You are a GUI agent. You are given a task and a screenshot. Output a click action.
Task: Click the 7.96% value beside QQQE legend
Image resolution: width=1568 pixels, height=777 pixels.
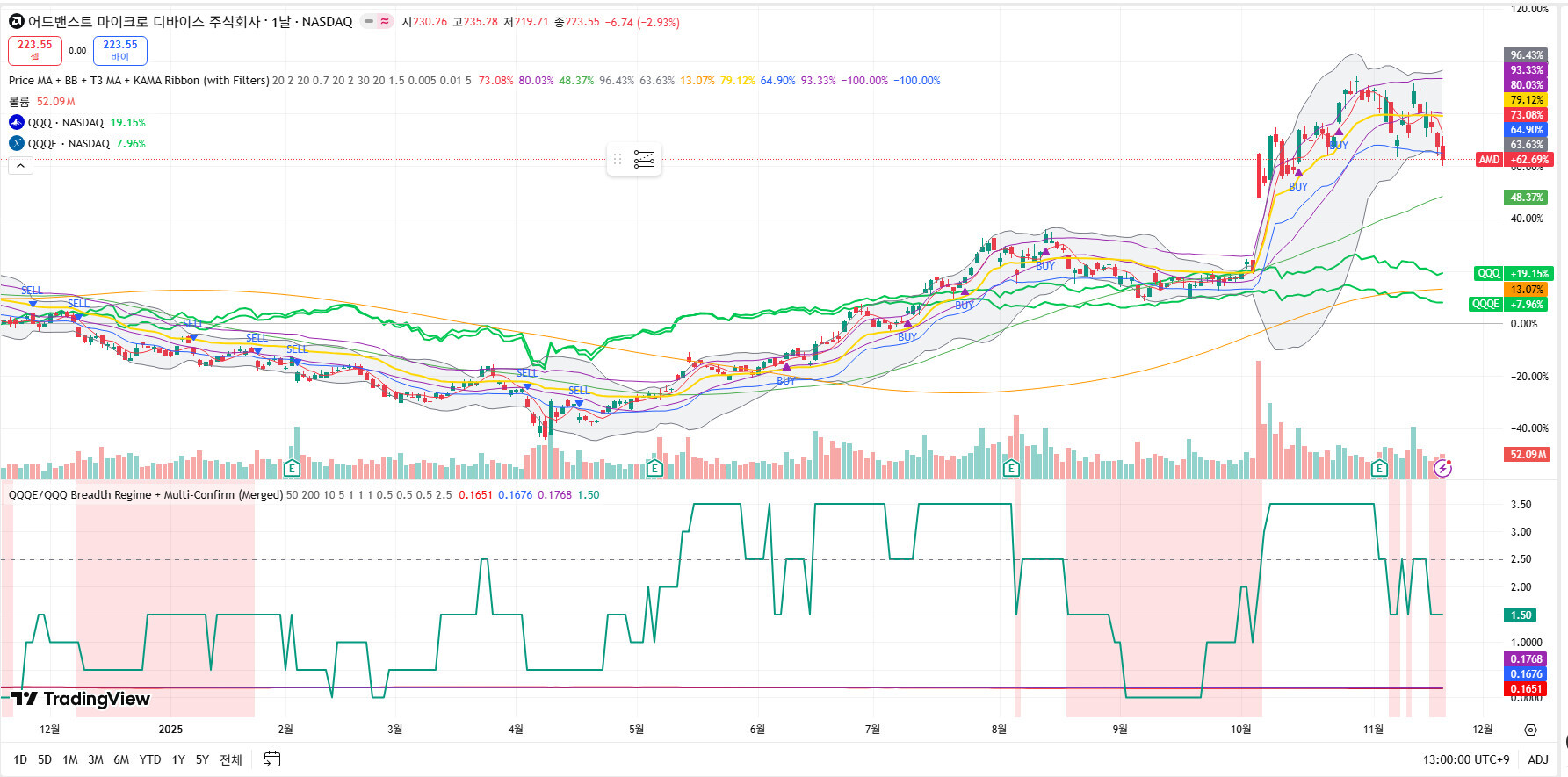point(131,144)
